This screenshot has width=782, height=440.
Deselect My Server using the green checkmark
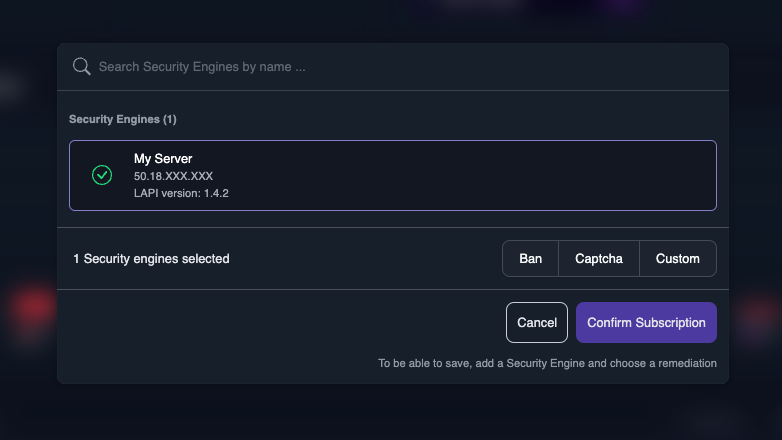[102, 175]
